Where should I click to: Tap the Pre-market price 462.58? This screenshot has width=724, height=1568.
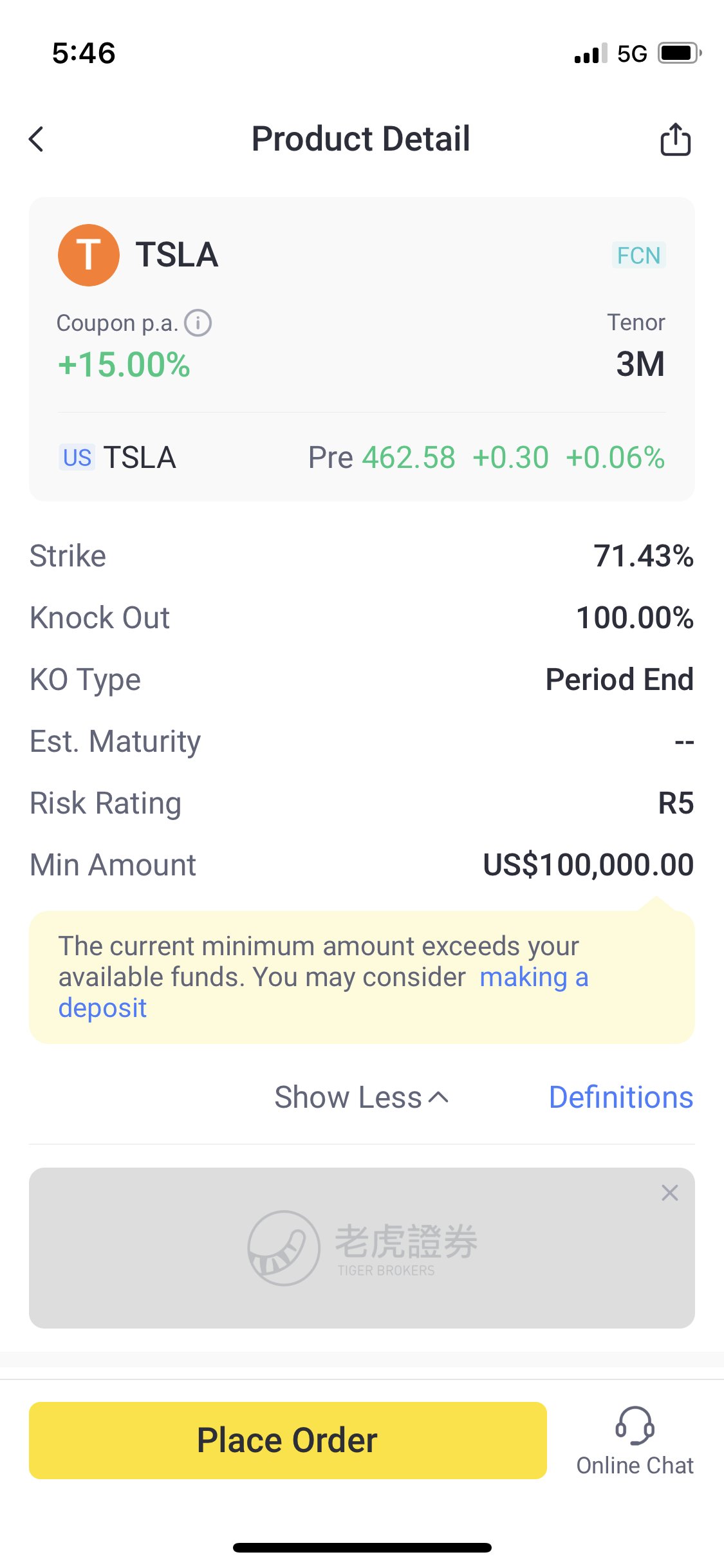pos(409,458)
